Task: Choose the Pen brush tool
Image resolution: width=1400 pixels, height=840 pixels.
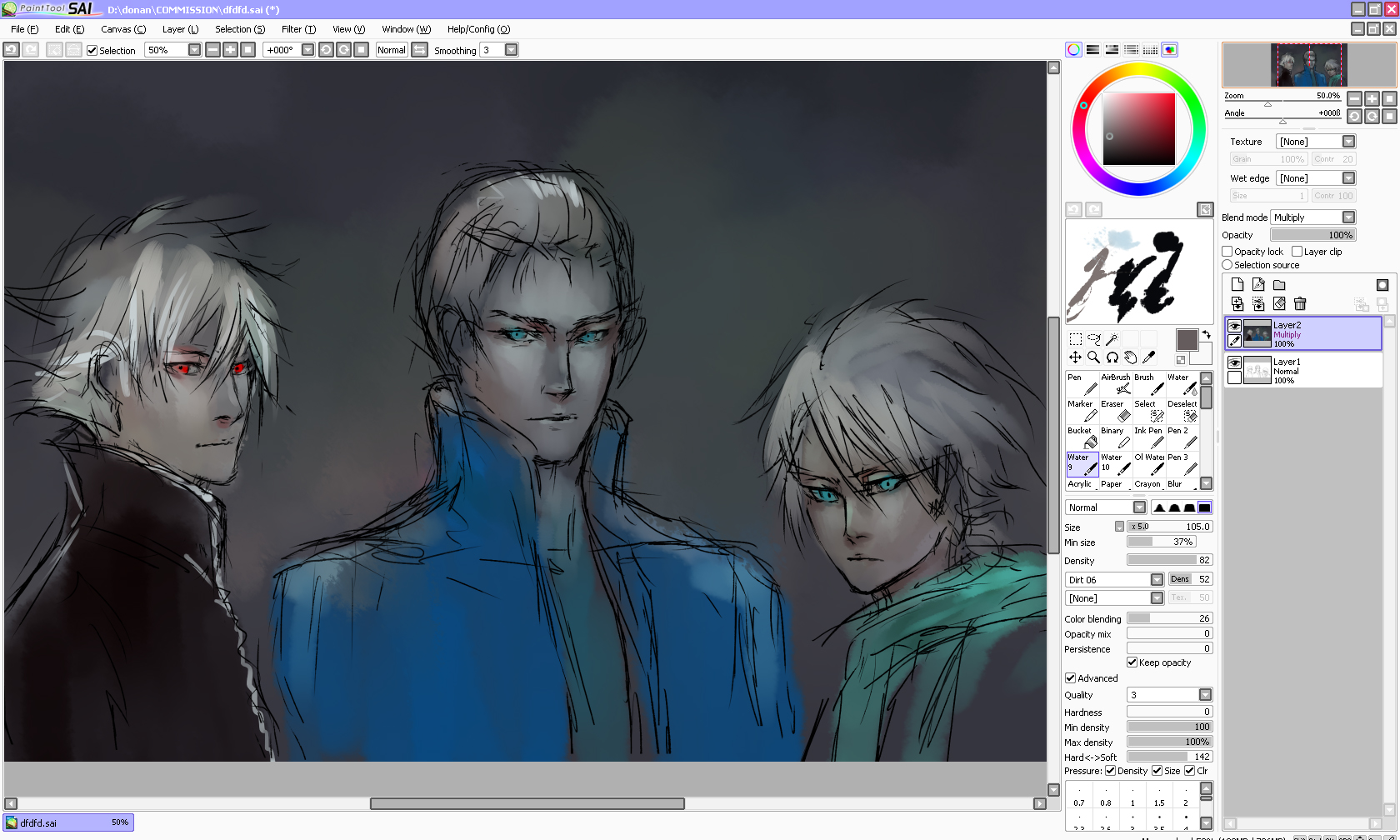Action: [1082, 384]
